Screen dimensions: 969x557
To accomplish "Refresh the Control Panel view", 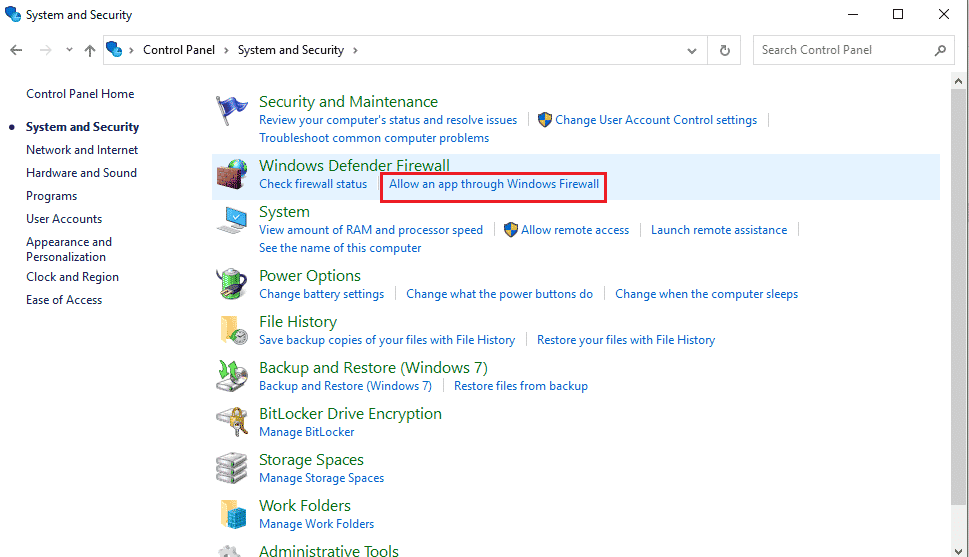I will pos(725,50).
